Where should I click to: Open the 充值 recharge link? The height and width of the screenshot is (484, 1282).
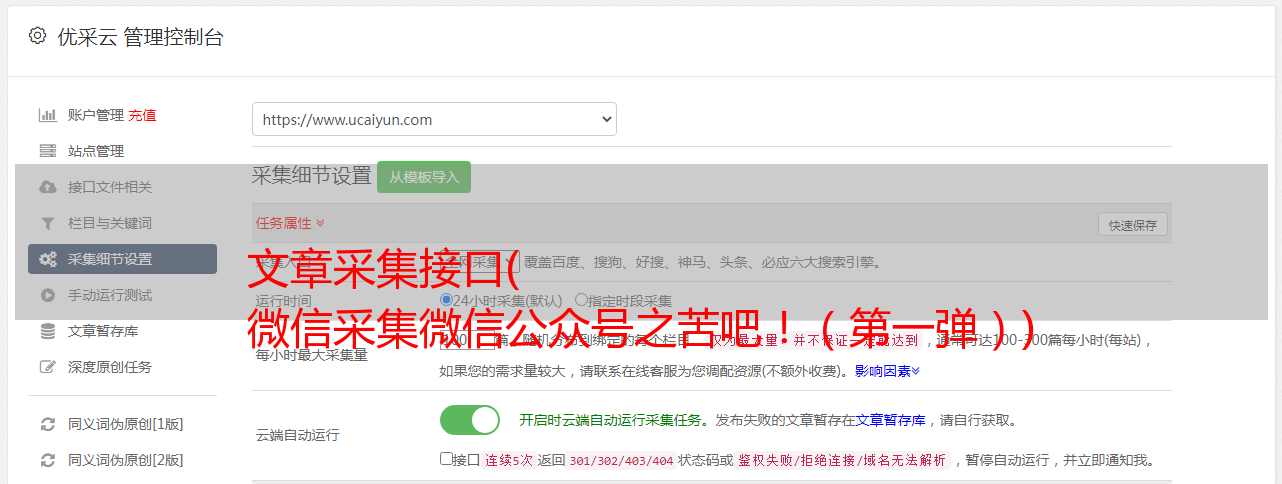[142, 115]
